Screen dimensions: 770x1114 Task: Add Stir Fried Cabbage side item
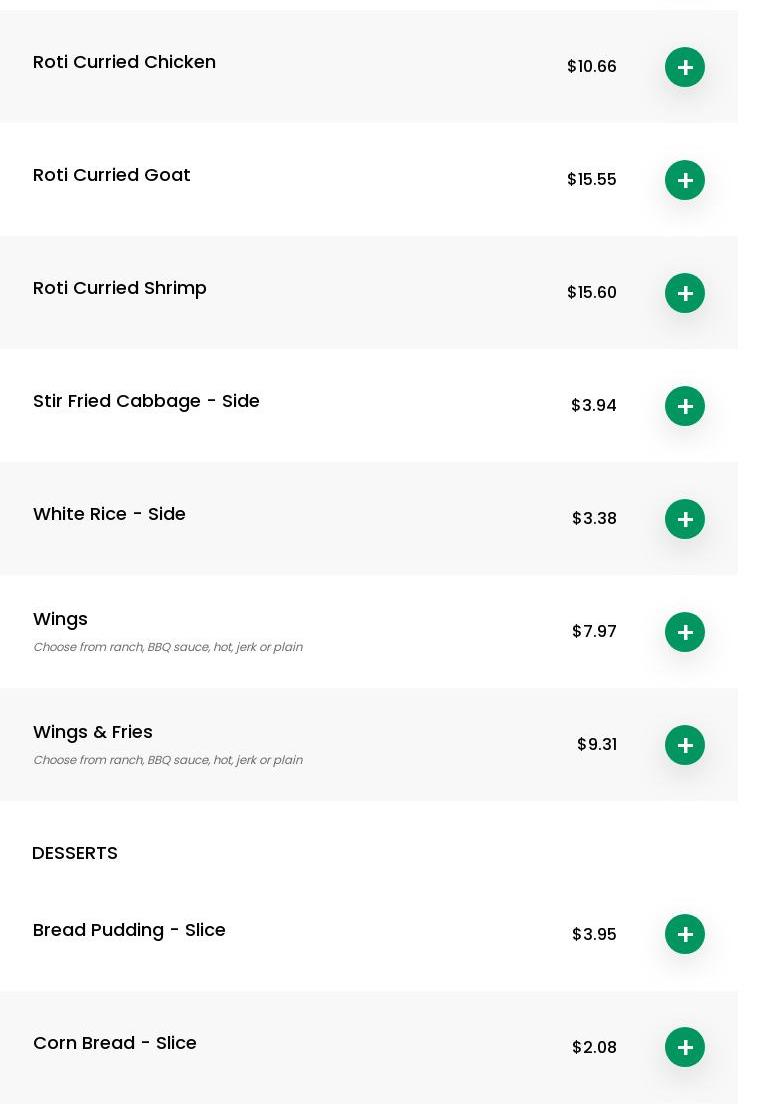tap(685, 406)
